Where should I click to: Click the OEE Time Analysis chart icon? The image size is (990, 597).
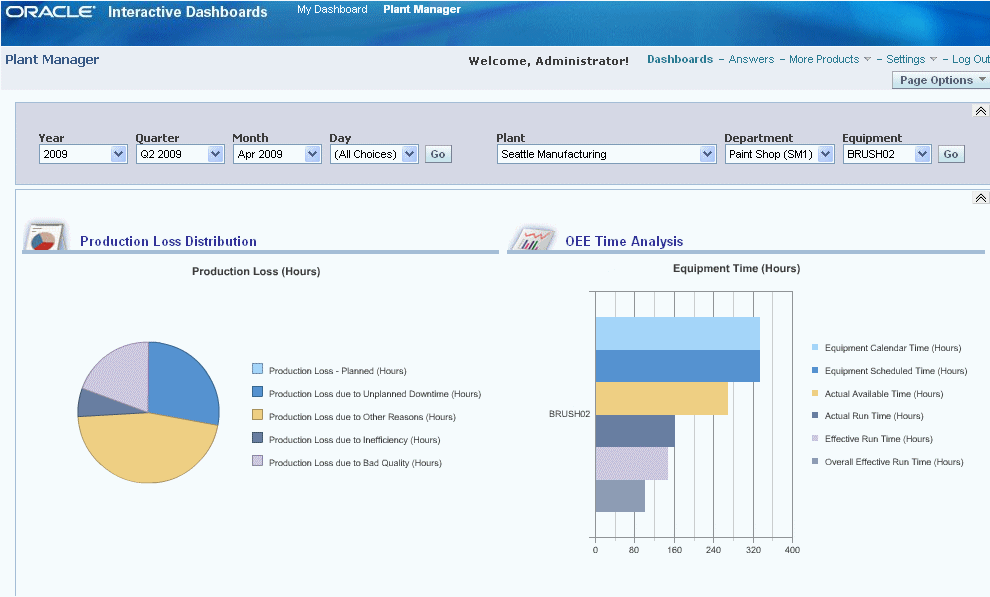pyautogui.click(x=534, y=237)
